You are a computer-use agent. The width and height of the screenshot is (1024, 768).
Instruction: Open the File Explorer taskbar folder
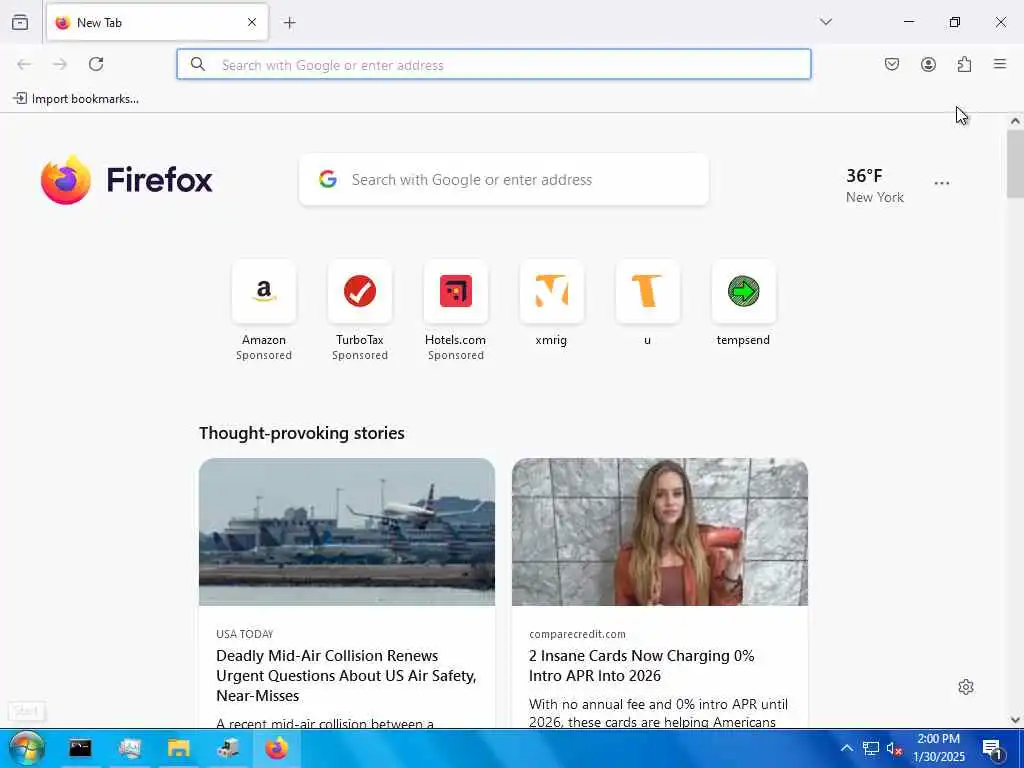178,748
